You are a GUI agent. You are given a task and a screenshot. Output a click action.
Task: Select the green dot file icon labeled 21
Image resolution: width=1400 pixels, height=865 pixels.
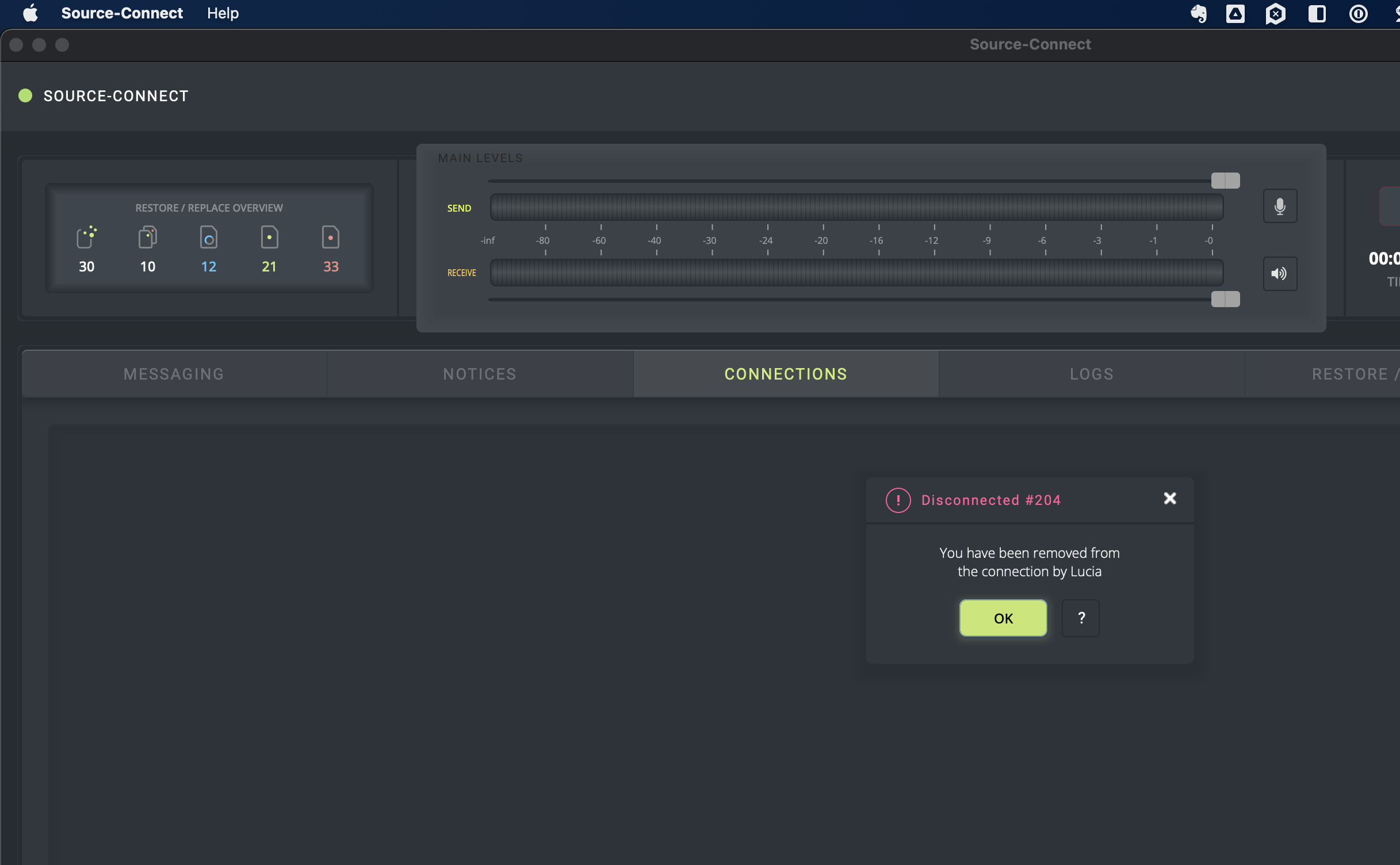(x=269, y=237)
